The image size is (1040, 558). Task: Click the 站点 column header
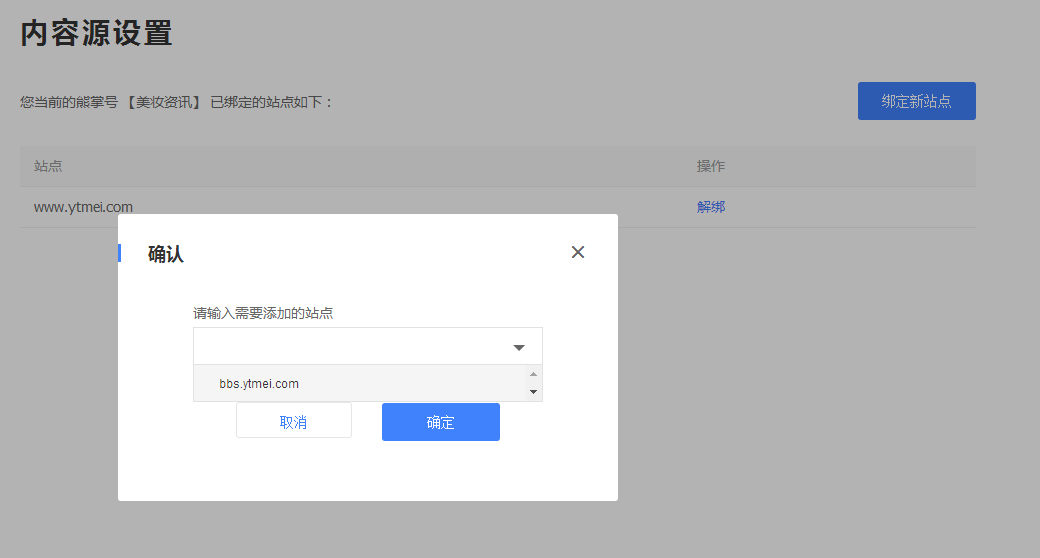pos(48,166)
